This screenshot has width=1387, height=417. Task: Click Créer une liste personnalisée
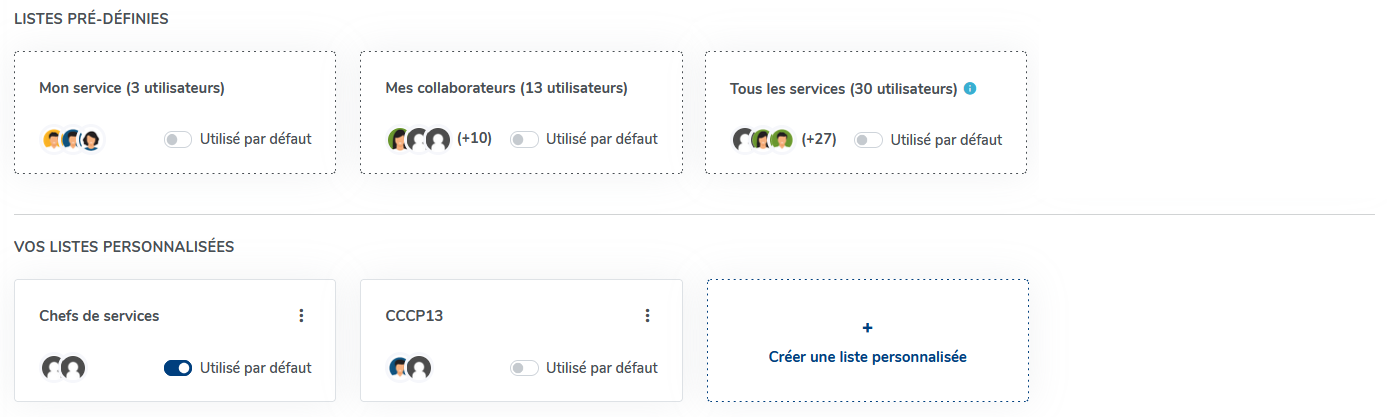click(x=867, y=356)
